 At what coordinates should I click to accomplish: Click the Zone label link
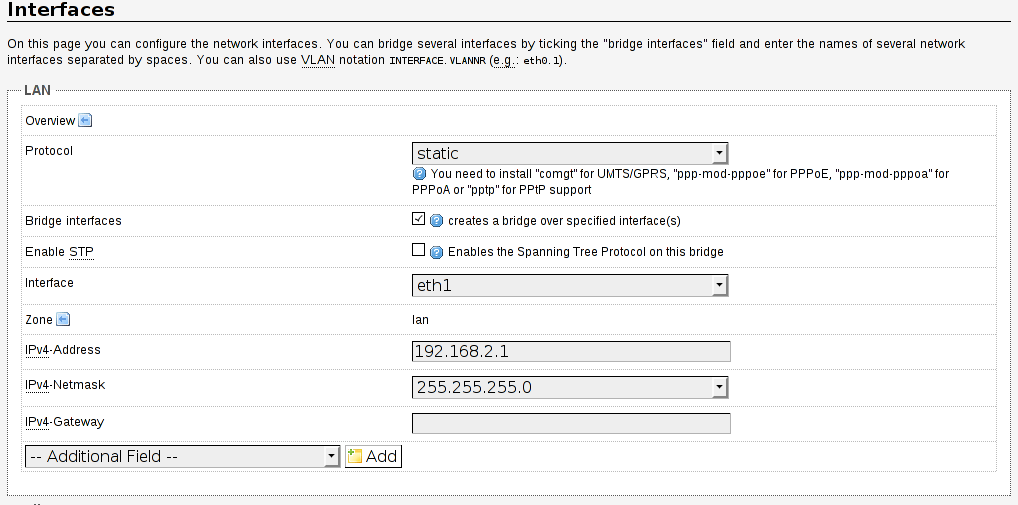38,320
